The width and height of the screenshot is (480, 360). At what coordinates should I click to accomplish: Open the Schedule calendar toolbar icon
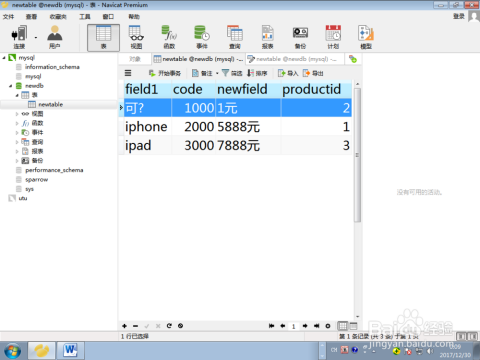[333, 37]
